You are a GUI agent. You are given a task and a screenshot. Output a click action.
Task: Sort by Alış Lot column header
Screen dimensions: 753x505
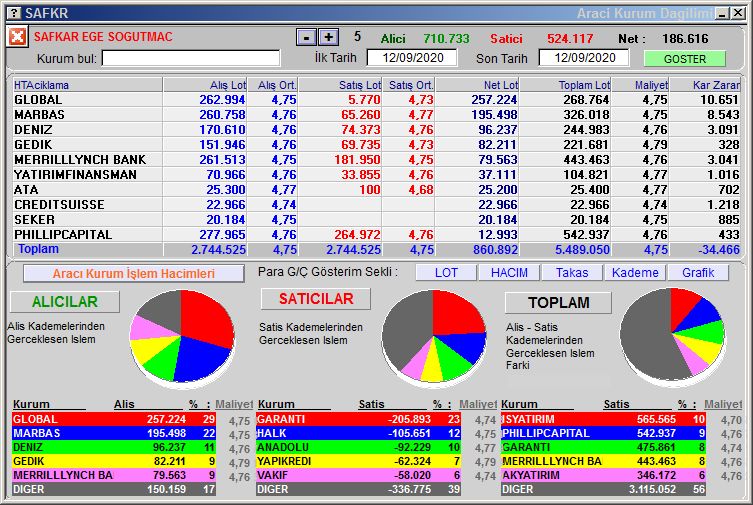(x=206, y=85)
